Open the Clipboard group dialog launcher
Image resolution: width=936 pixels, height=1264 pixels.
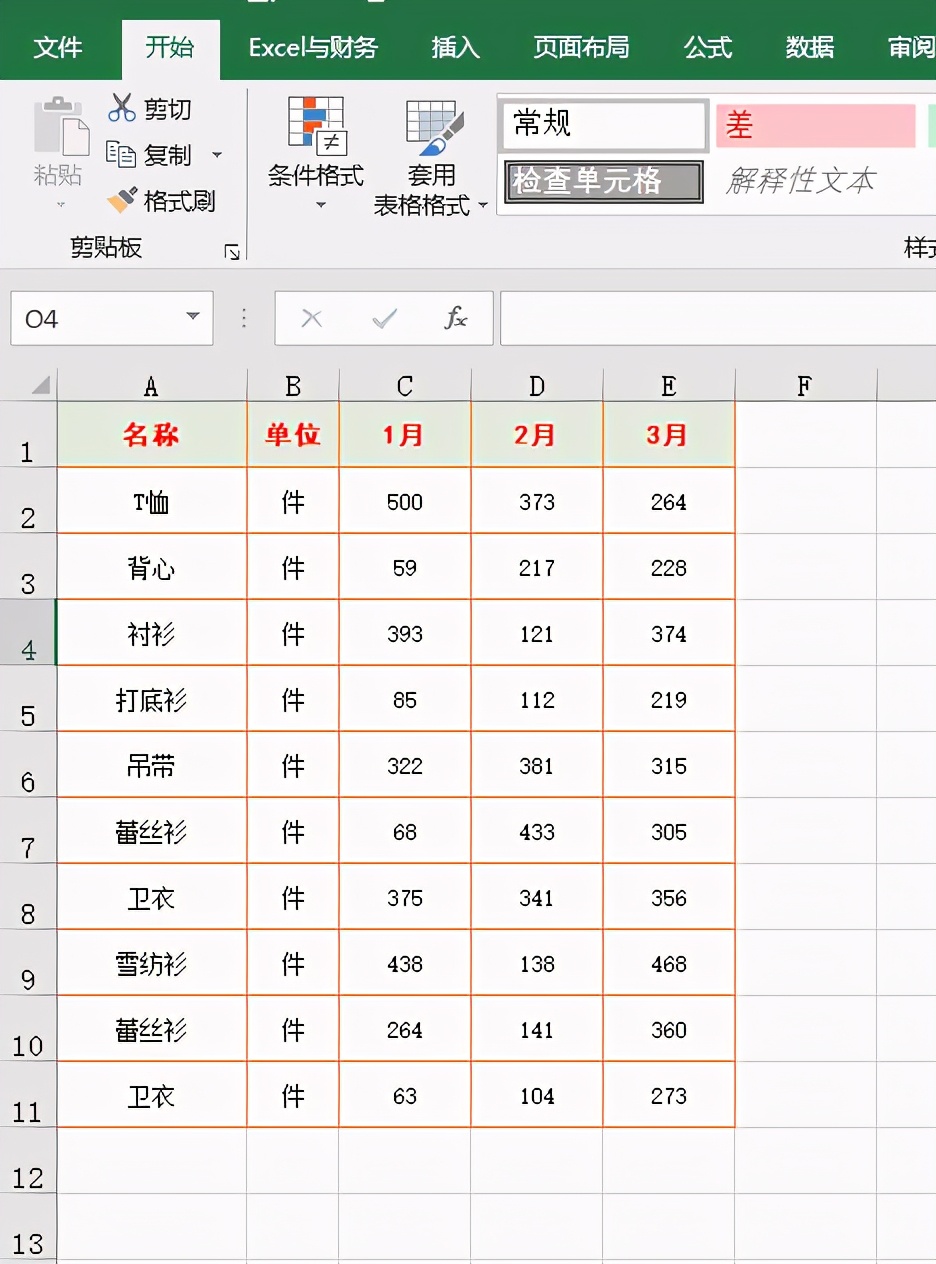pos(232,252)
